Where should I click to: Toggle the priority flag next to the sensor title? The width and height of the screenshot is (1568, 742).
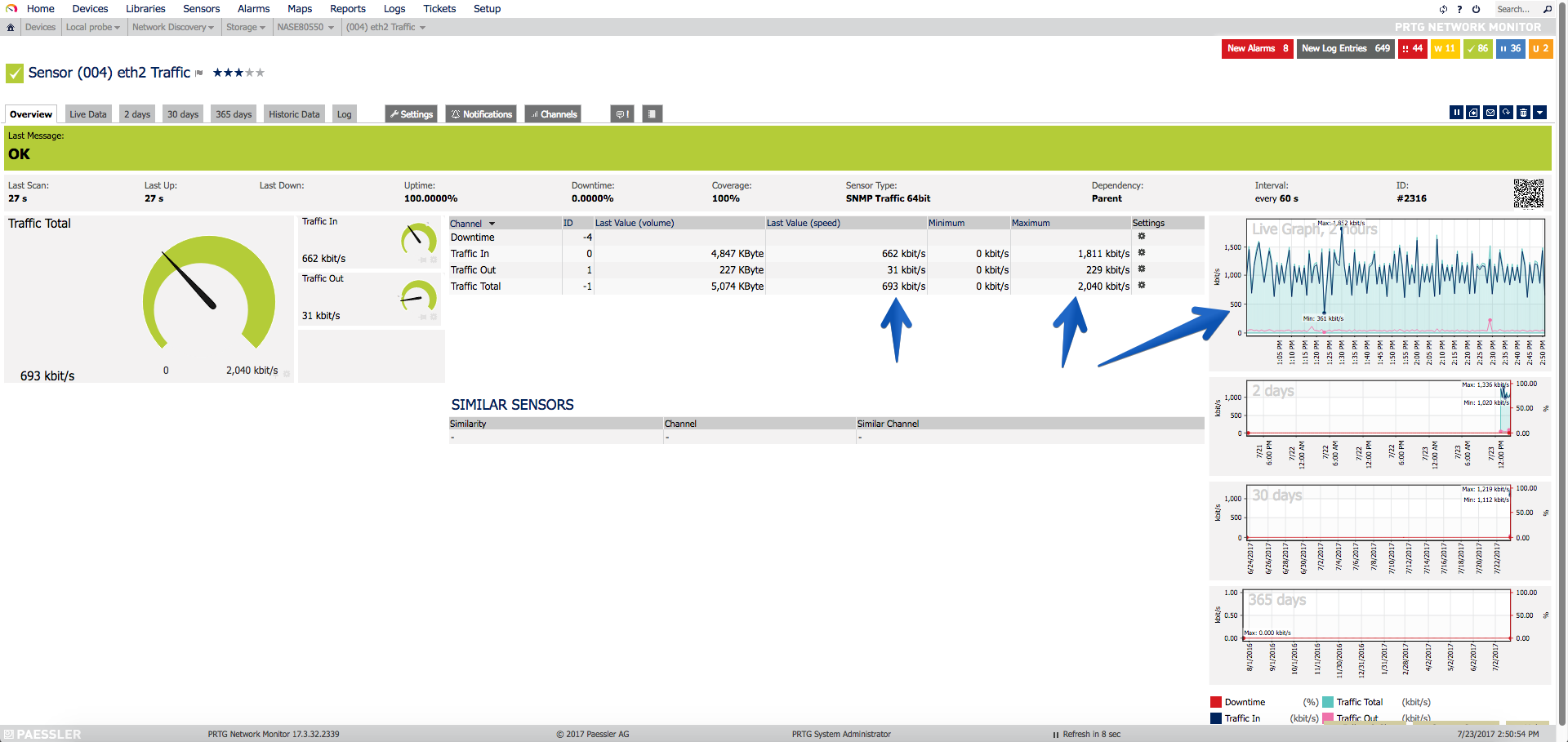[198, 73]
